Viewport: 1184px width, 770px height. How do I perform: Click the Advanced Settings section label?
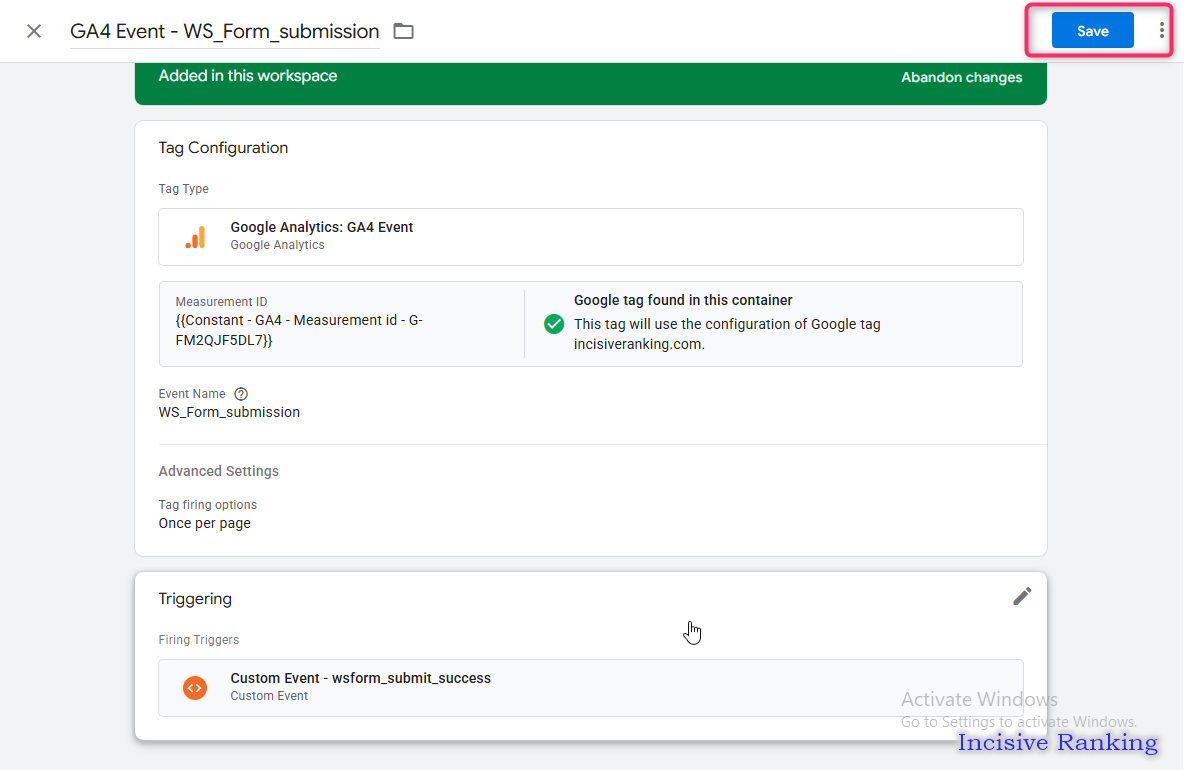click(218, 471)
